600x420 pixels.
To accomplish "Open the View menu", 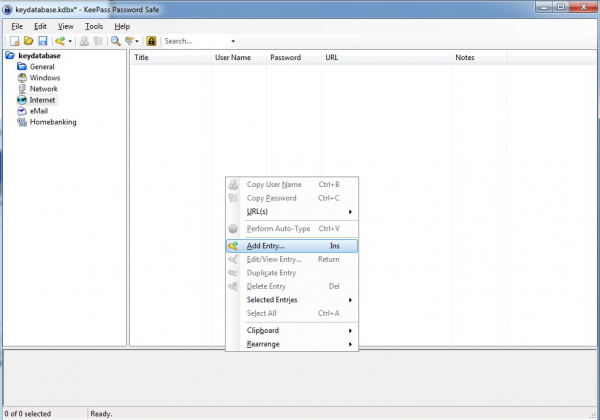I will tap(65, 26).
